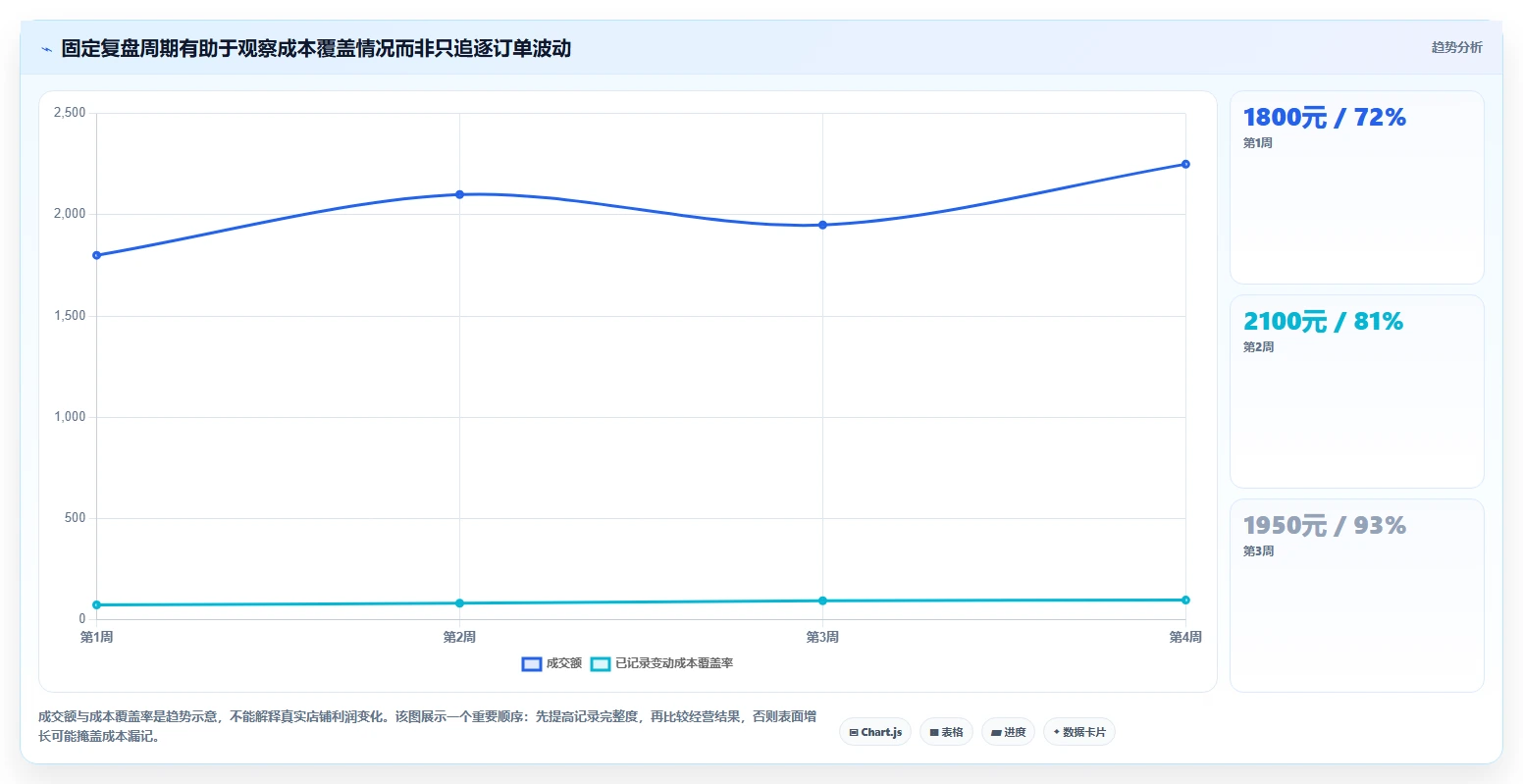
Task: Toggle the 已记录变动成本覆盖率 legend item
Action: coord(661,663)
